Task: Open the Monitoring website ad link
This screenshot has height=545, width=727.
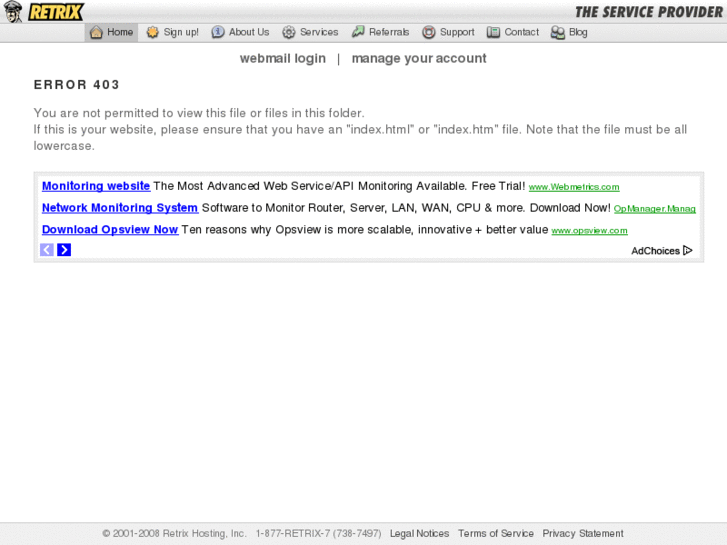Action: point(96,186)
